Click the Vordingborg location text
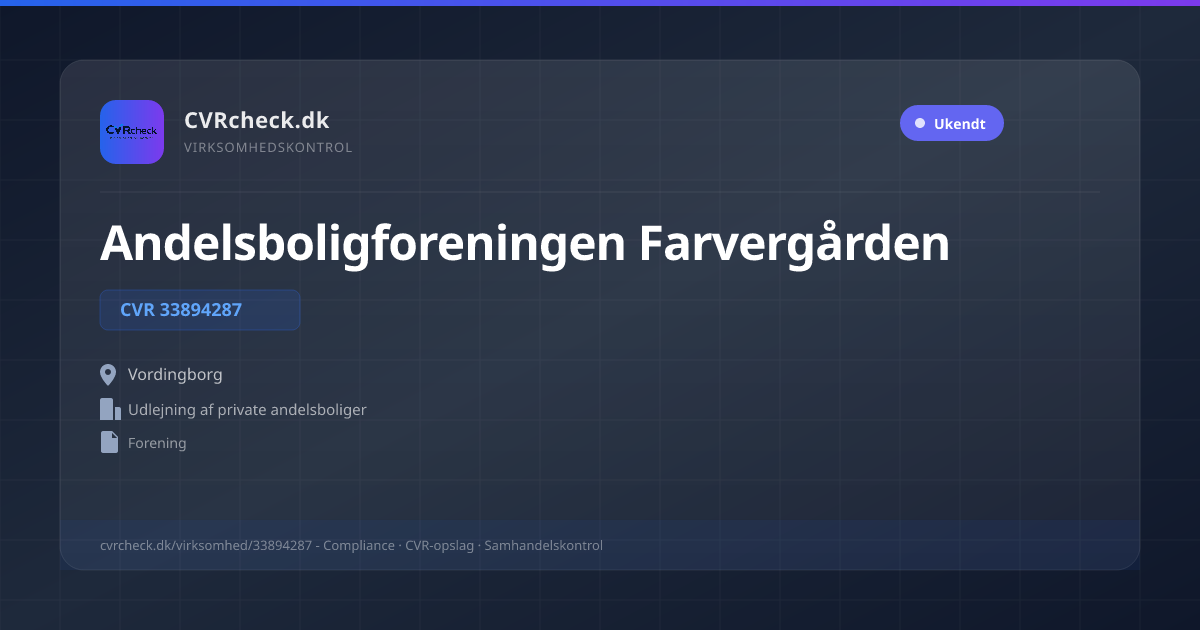Image resolution: width=1200 pixels, height=630 pixels. tap(175, 375)
